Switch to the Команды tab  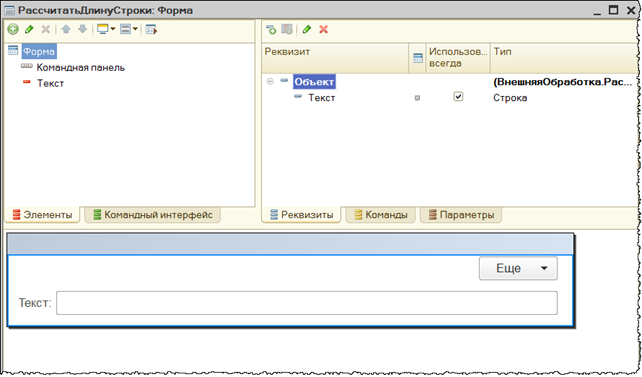click(381, 214)
